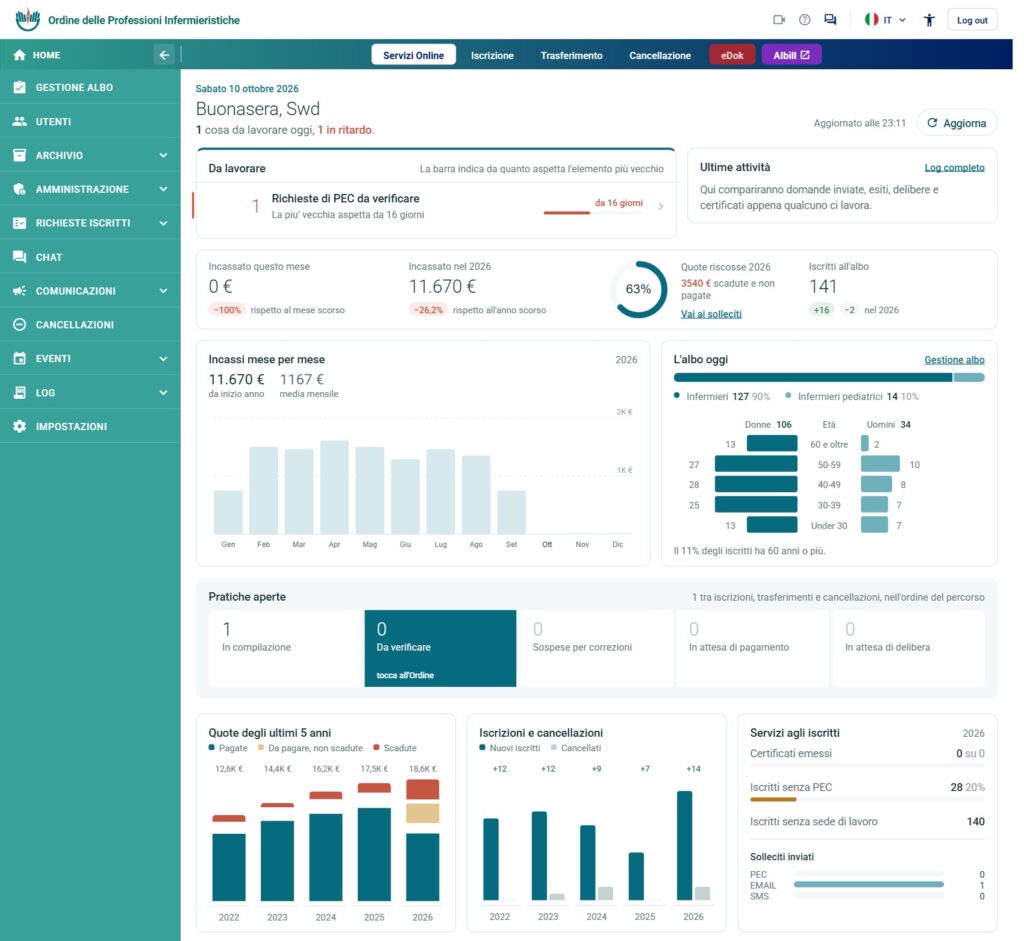Click the Richieste Iscritti form icon

[x=20, y=223]
